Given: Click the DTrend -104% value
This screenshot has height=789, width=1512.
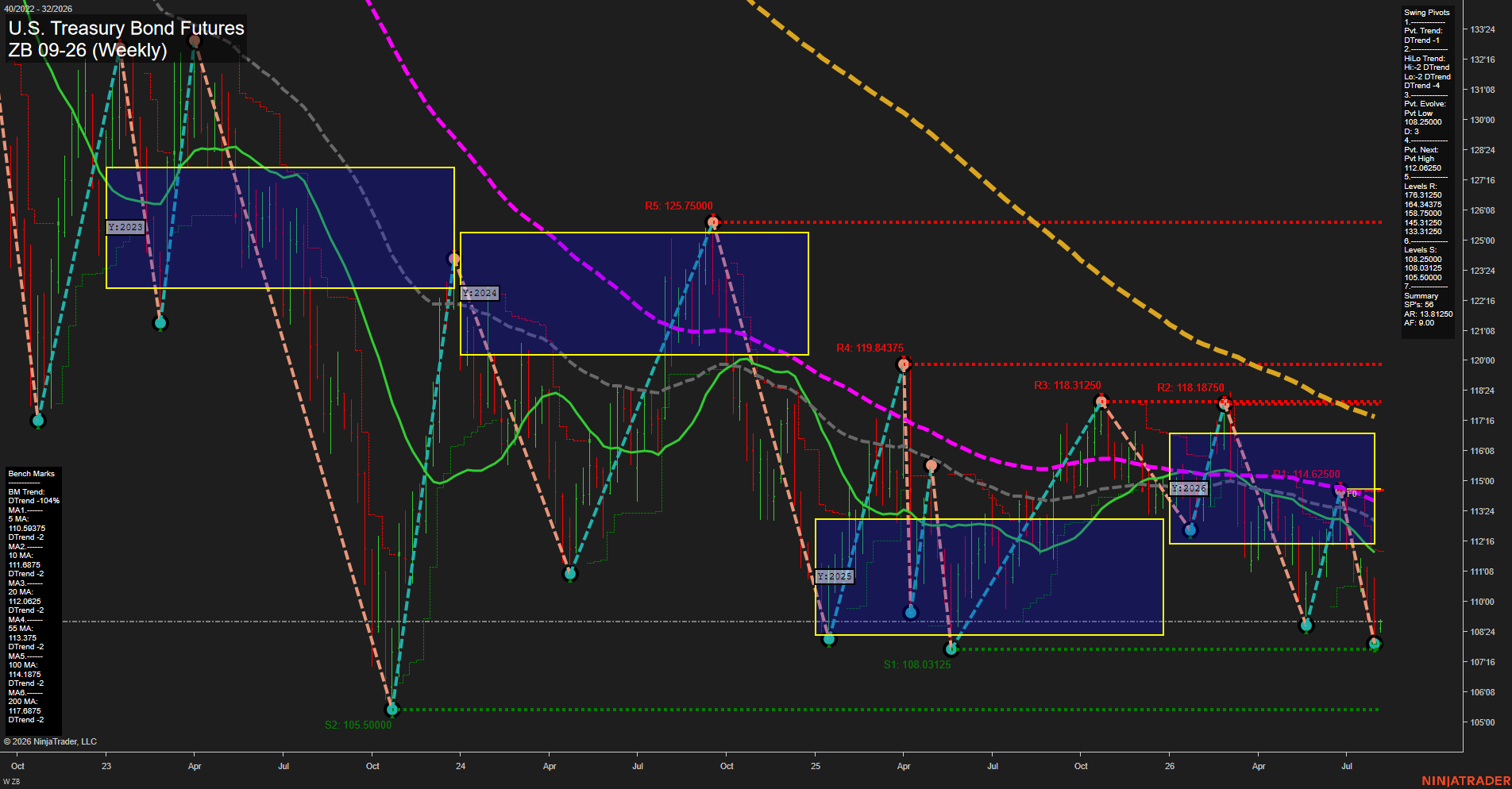Looking at the screenshot, I should pyautogui.click(x=34, y=501).
